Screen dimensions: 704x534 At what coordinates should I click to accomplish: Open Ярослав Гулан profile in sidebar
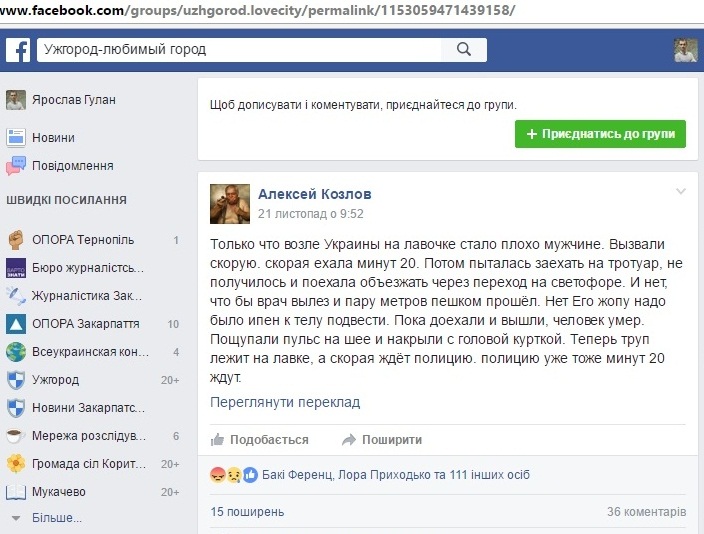pyautogui.click(x=61, y=100)
